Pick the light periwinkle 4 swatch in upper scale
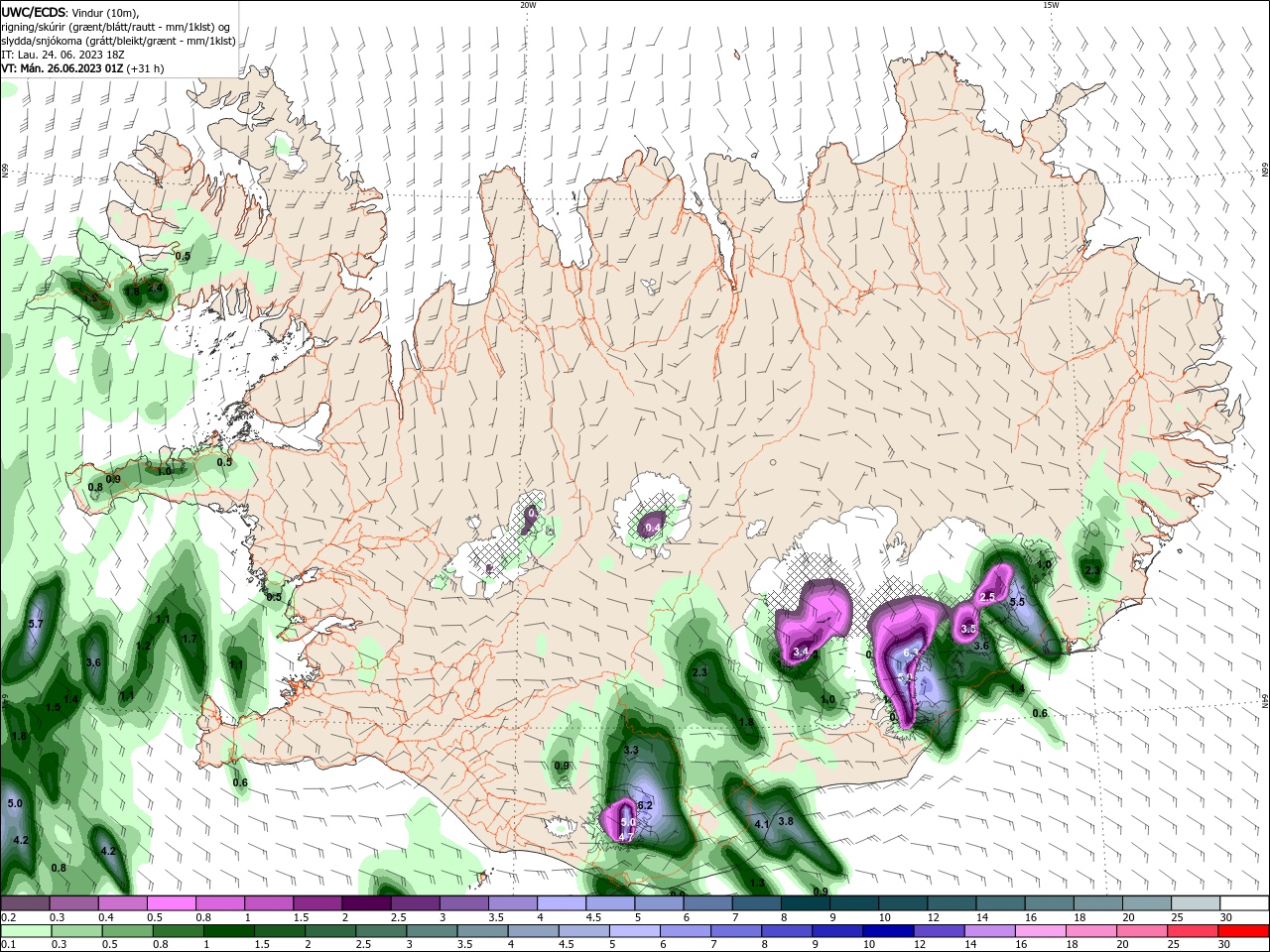 [561, 903]
